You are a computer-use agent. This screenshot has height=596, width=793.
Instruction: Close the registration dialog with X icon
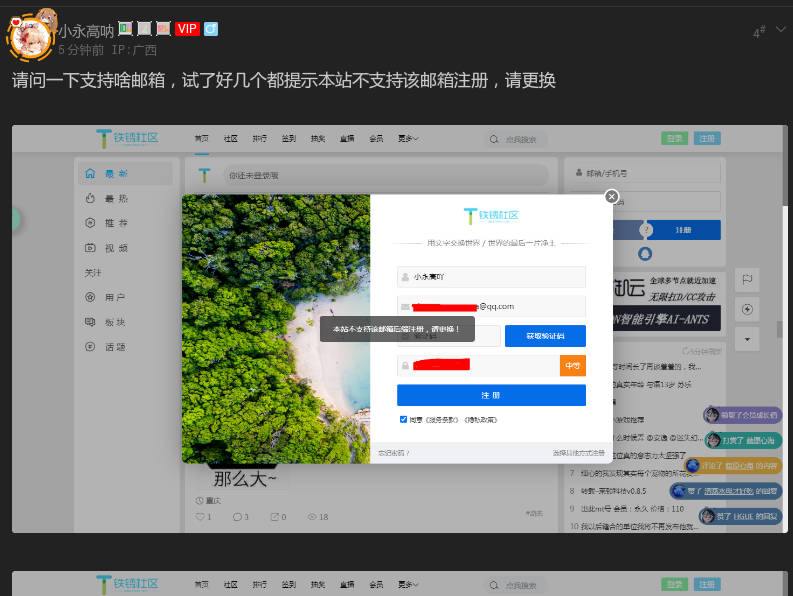click(612, 197)
